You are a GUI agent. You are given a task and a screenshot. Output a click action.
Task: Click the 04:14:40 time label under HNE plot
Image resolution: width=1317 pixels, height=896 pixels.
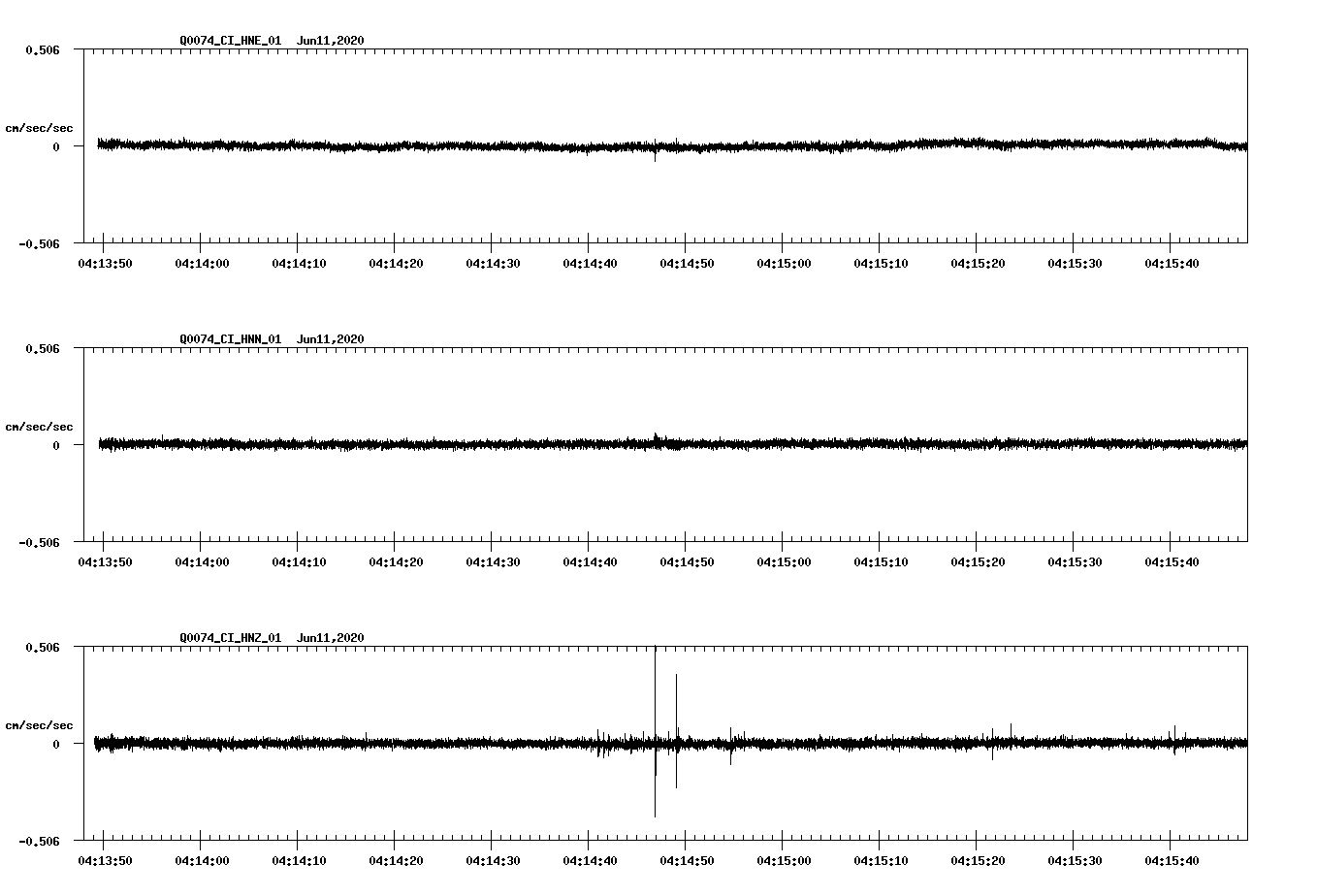click(590, 264)
